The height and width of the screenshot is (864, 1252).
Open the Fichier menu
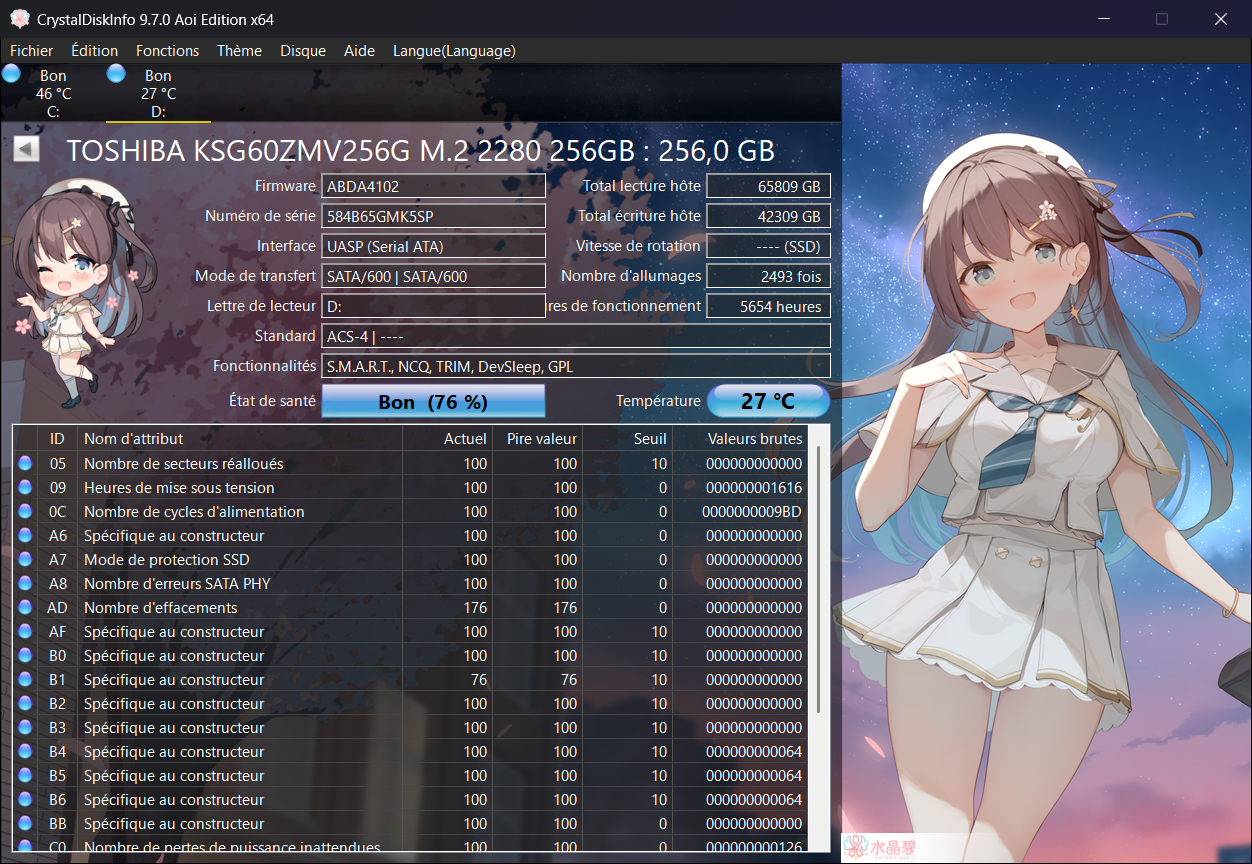coord(32,51)
